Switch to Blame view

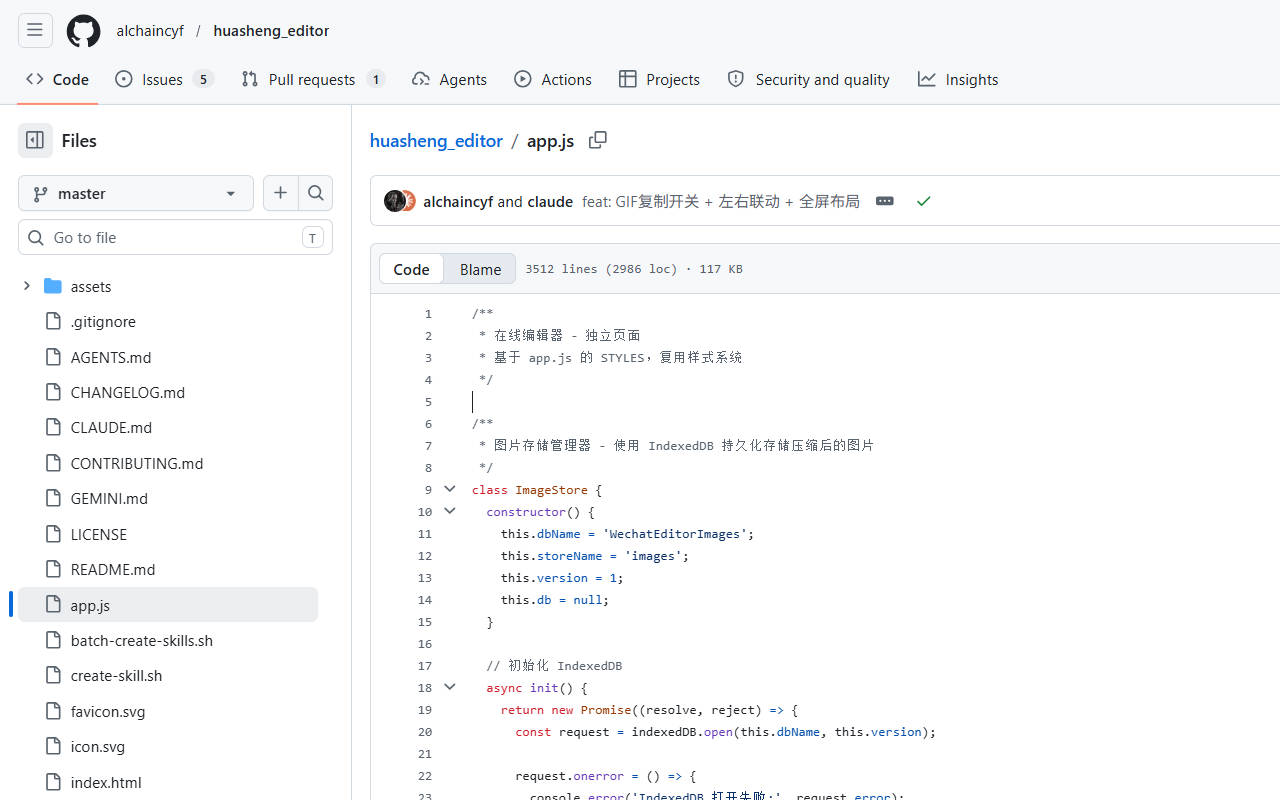point(480,269)
